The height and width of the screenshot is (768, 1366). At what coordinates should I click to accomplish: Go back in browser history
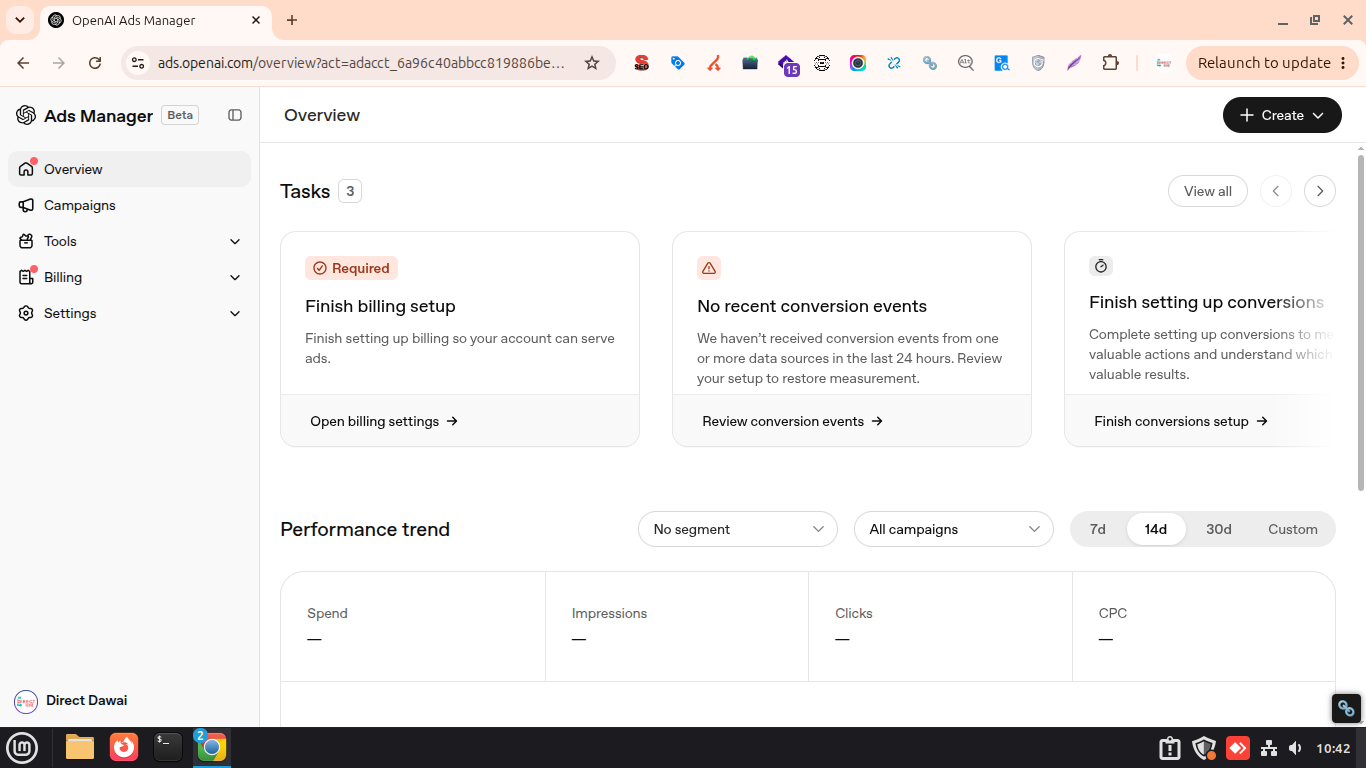23,63
